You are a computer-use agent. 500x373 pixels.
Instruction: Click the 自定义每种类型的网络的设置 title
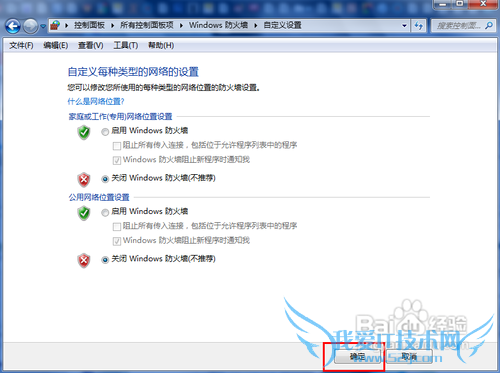(x=133, y=72)
